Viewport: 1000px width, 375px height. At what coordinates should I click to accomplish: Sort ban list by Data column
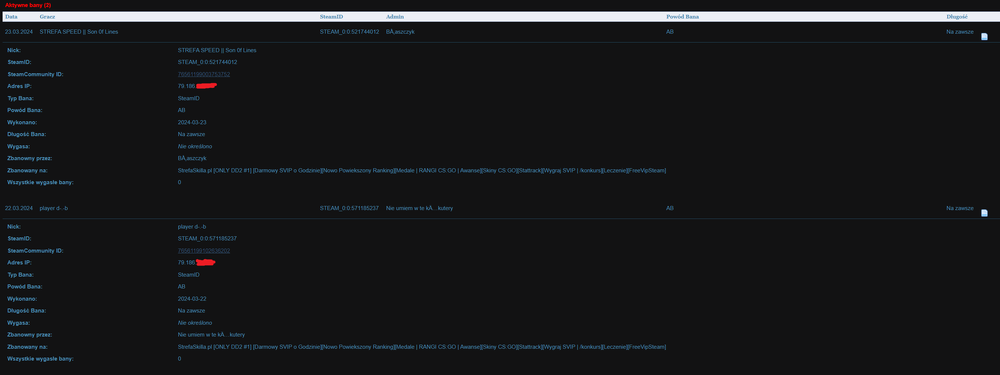(11, 17)
